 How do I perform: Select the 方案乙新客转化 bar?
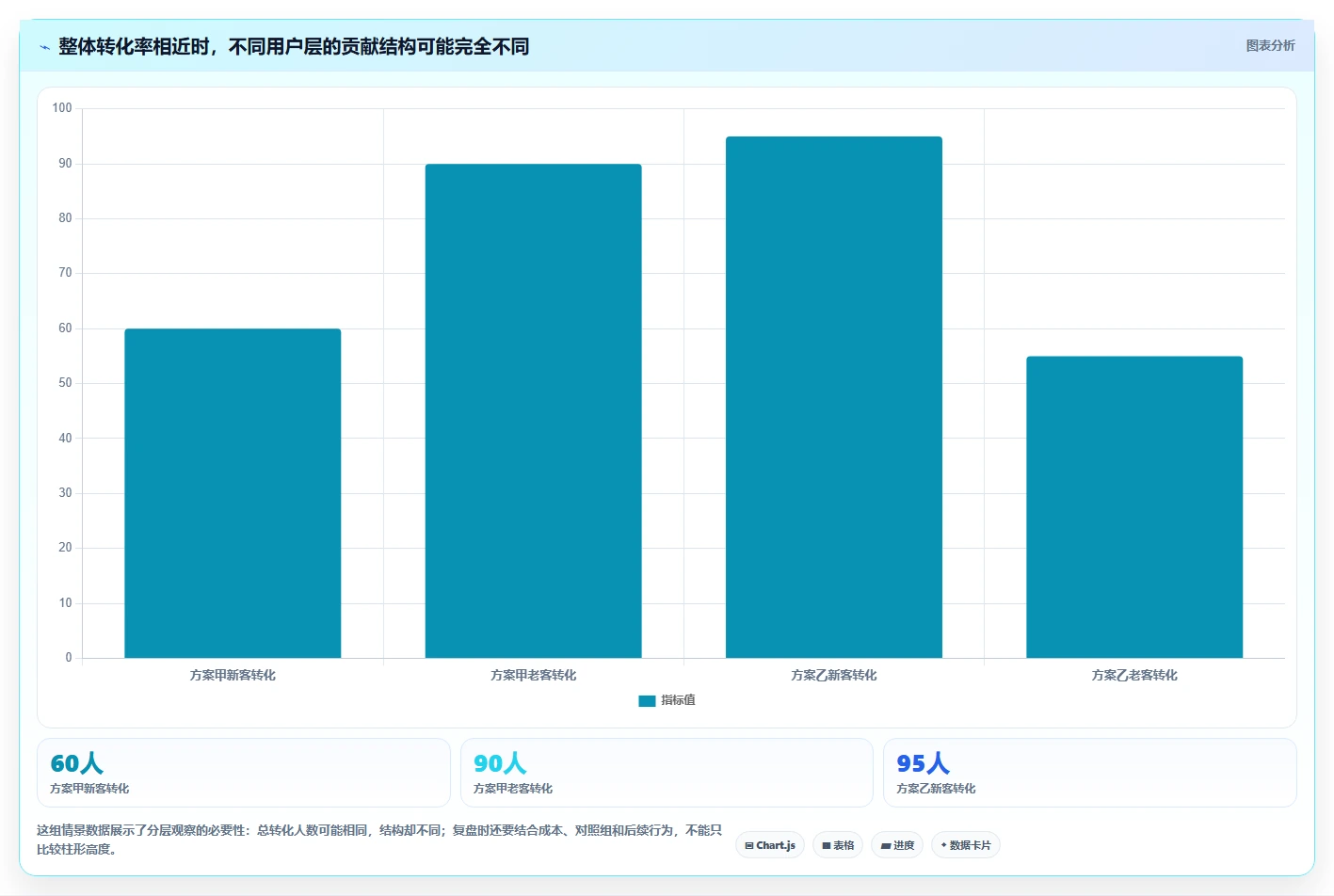tap(834, 397)
